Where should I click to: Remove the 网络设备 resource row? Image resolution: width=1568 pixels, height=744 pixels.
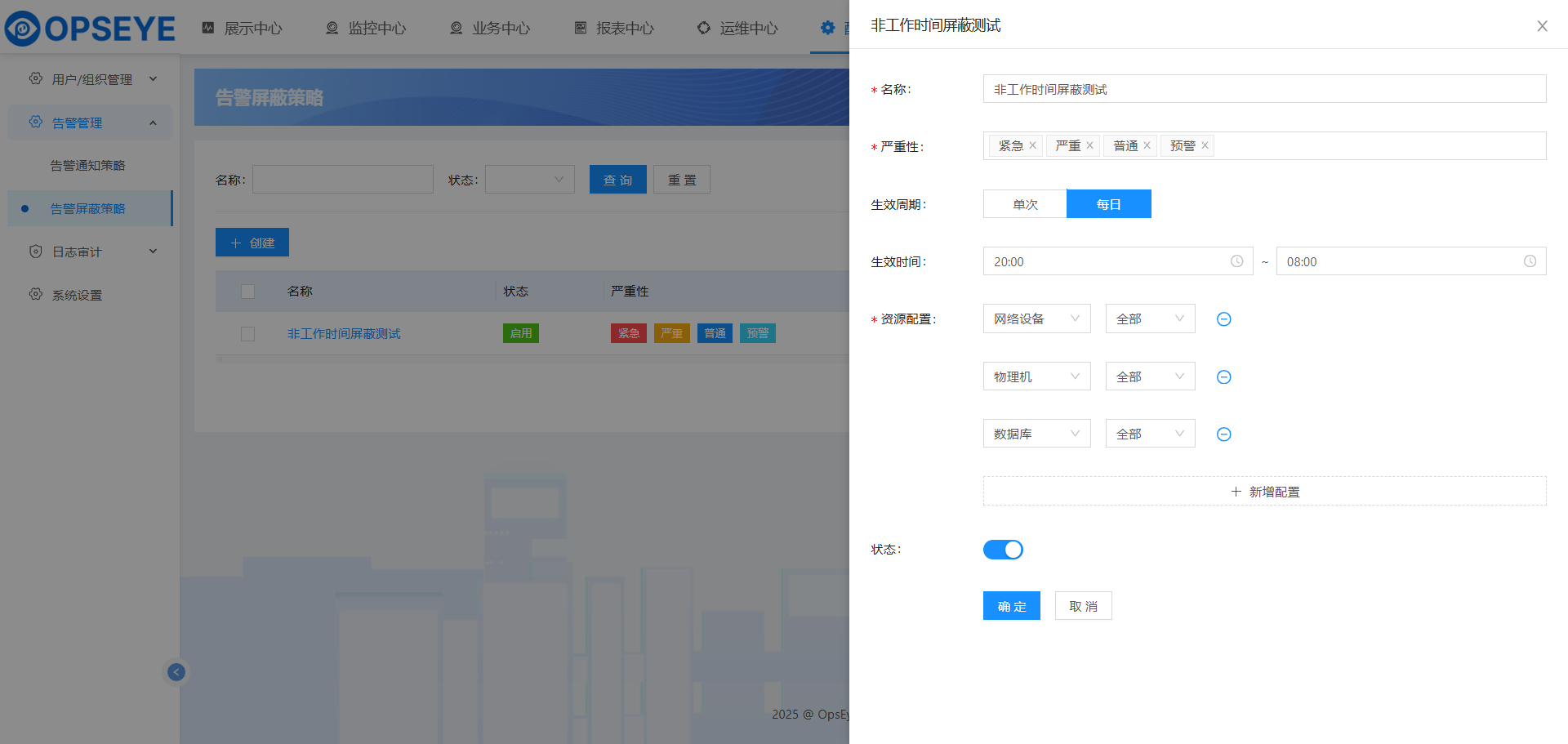(1223, 319)
